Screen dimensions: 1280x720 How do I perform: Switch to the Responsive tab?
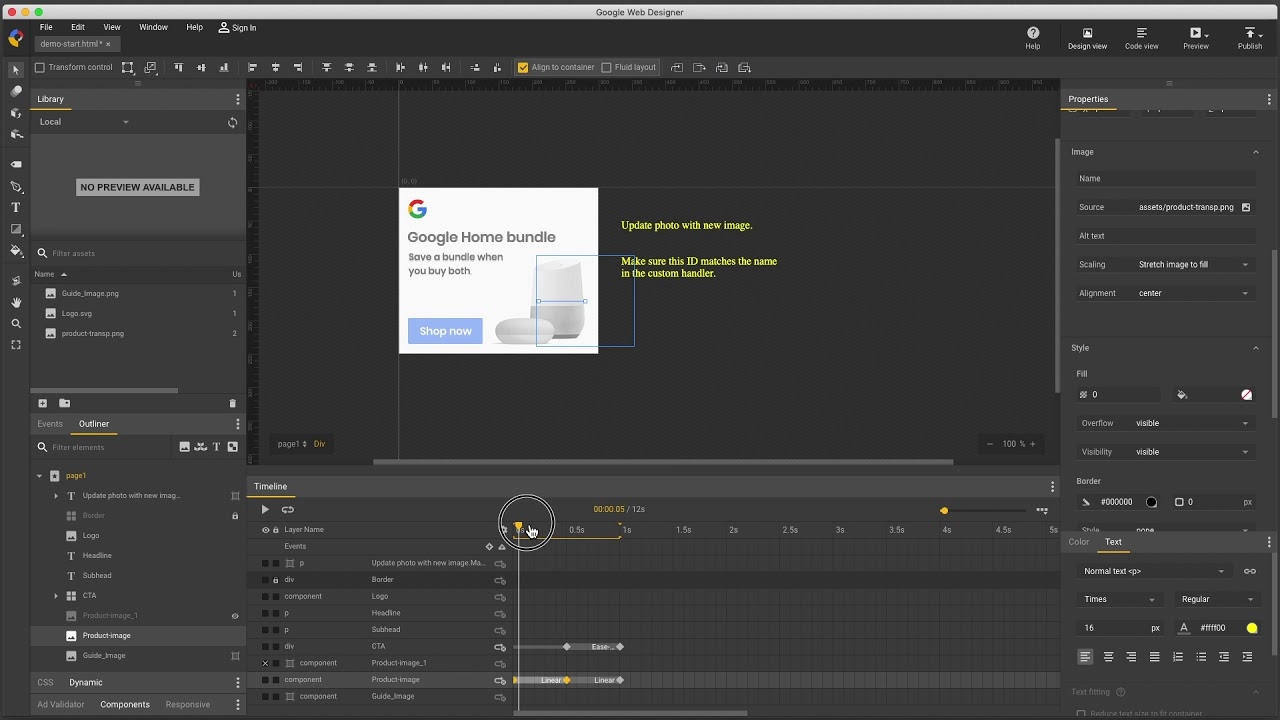[188, 704]
